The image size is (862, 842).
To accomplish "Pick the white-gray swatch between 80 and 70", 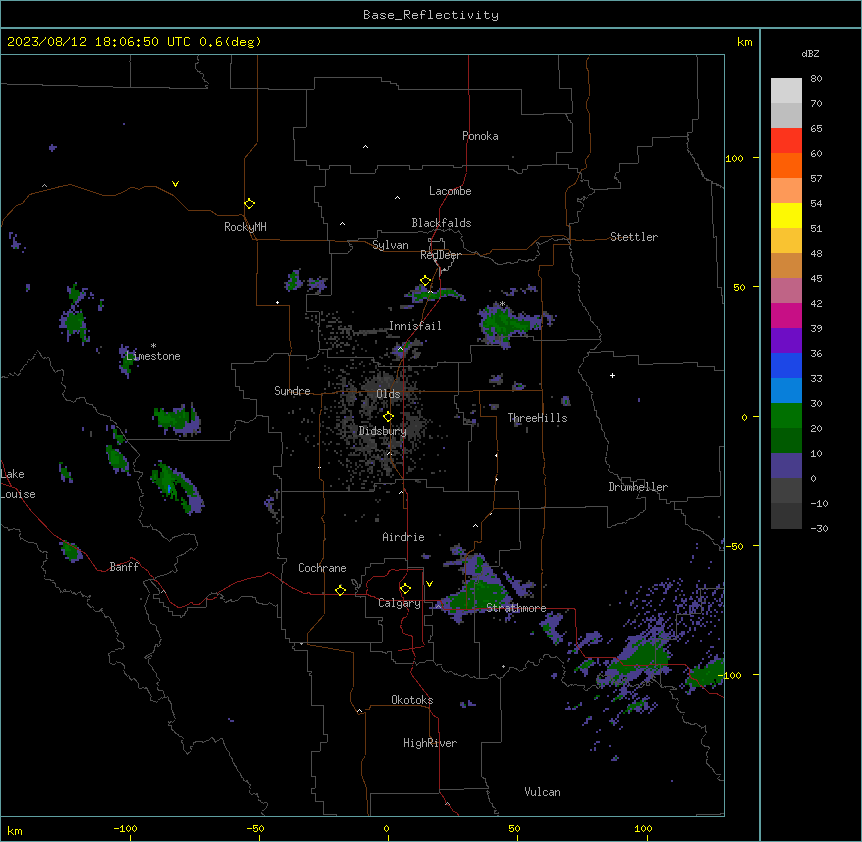I will pos(786,91).
